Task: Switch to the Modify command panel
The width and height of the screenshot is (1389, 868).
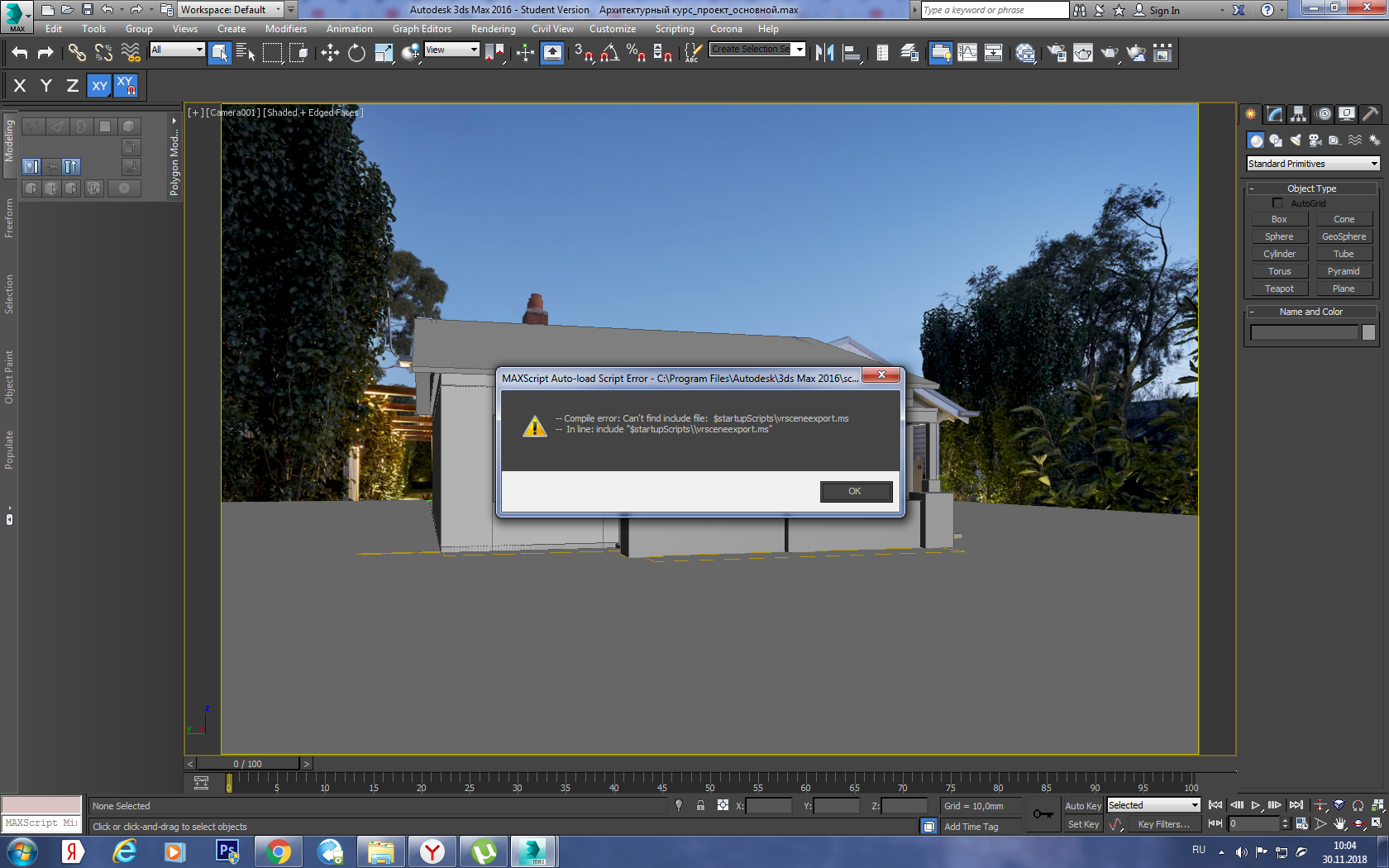Action: click(1274, 114)
